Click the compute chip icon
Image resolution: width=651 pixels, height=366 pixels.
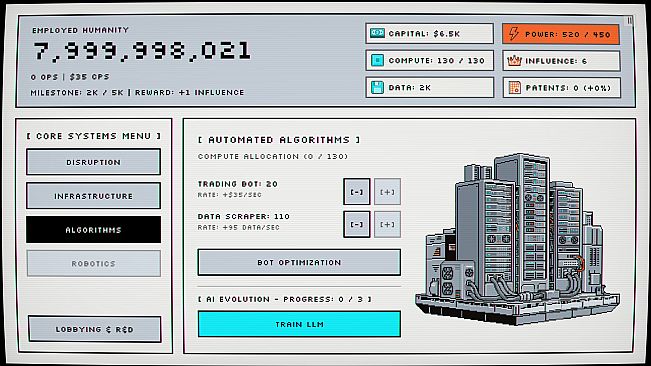[377, 61]
